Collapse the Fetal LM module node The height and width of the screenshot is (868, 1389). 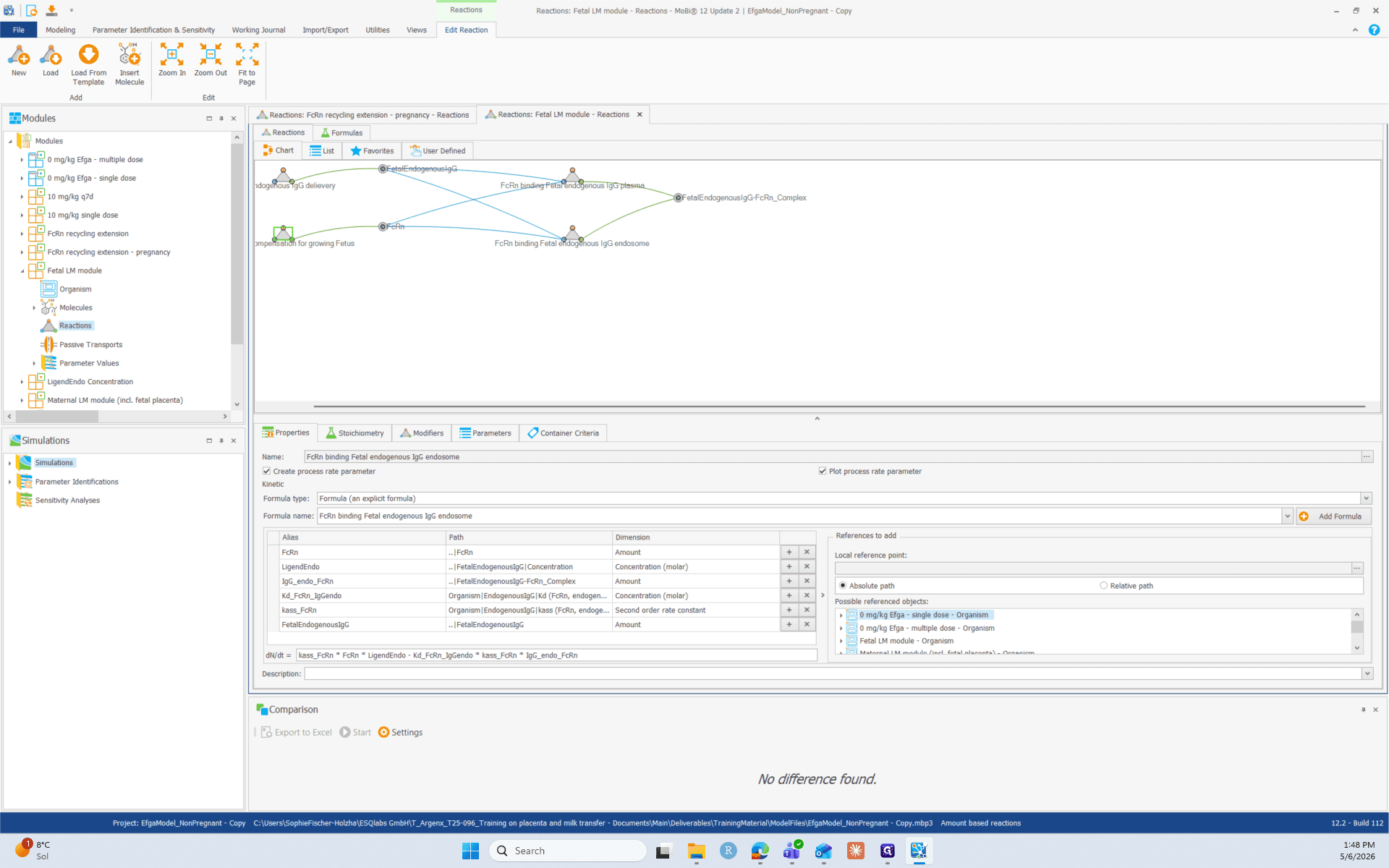click(x=22, y=271)
